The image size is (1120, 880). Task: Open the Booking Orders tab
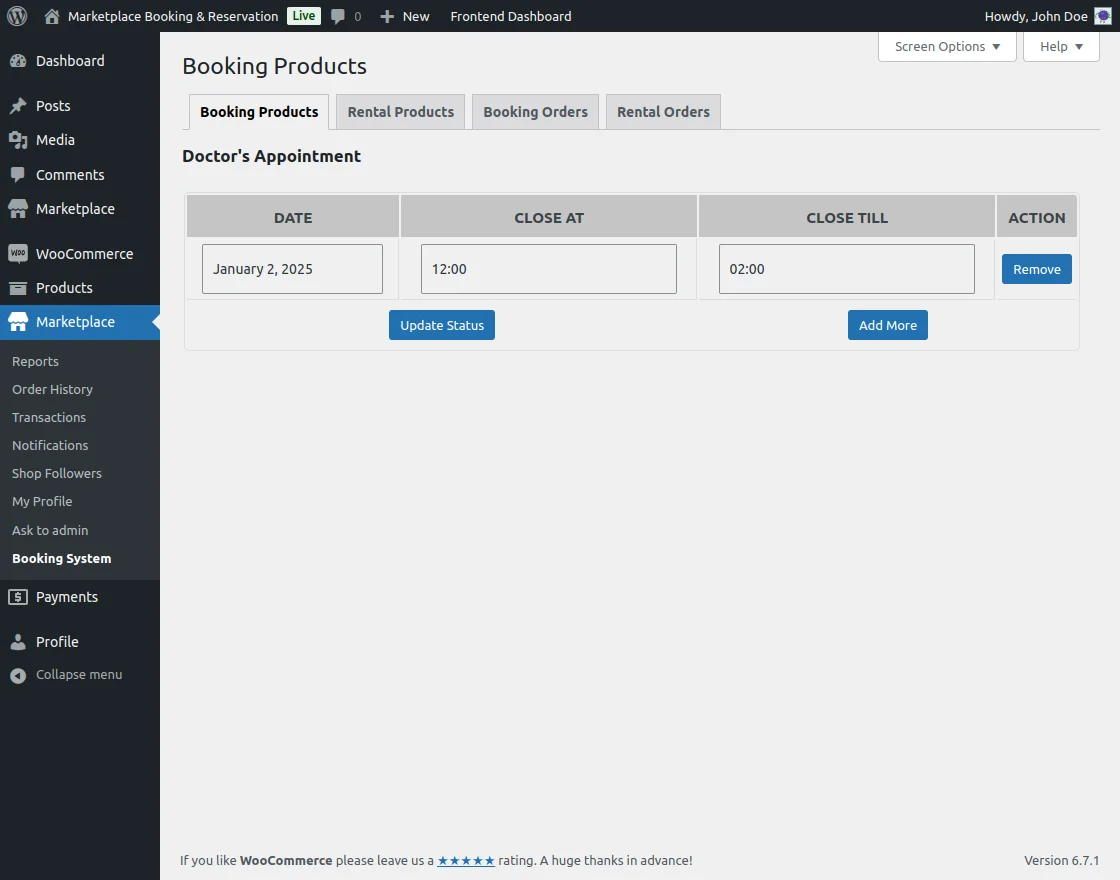click(535, 112)
